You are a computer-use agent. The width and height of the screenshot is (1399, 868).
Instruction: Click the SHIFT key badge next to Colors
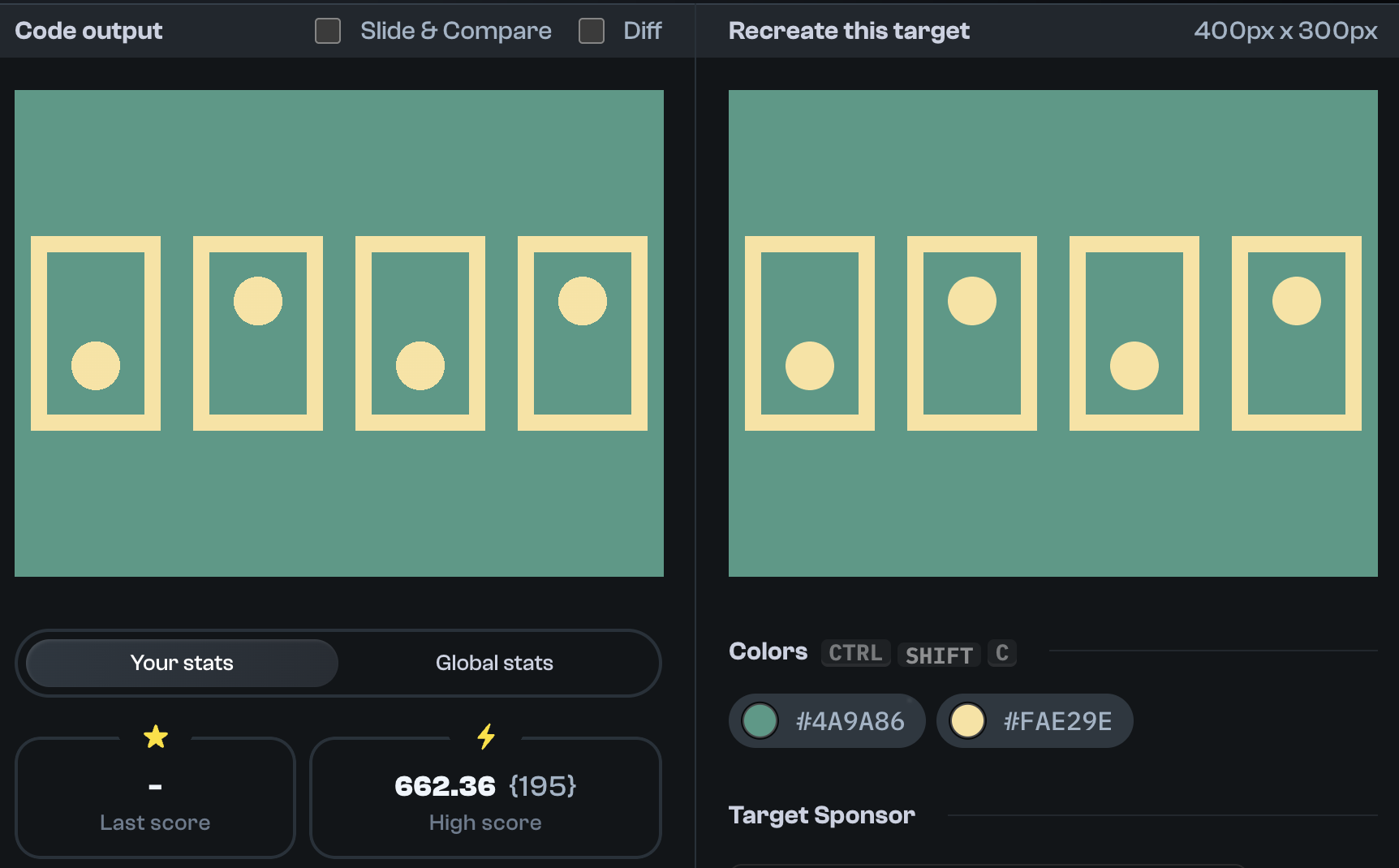pos(938,655)
